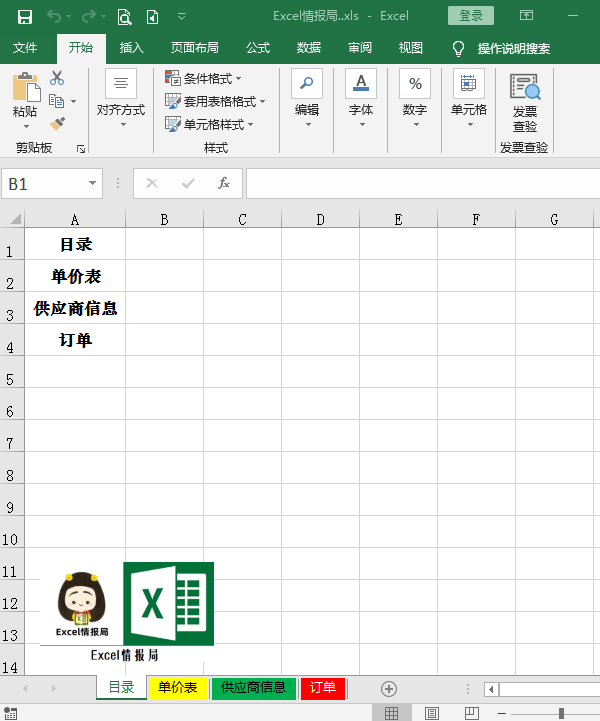Image resolution: width=600 pixels, height=721 pixels.
Task: Switch to Normal view in status bar
Action: click(x=391, y=713)
